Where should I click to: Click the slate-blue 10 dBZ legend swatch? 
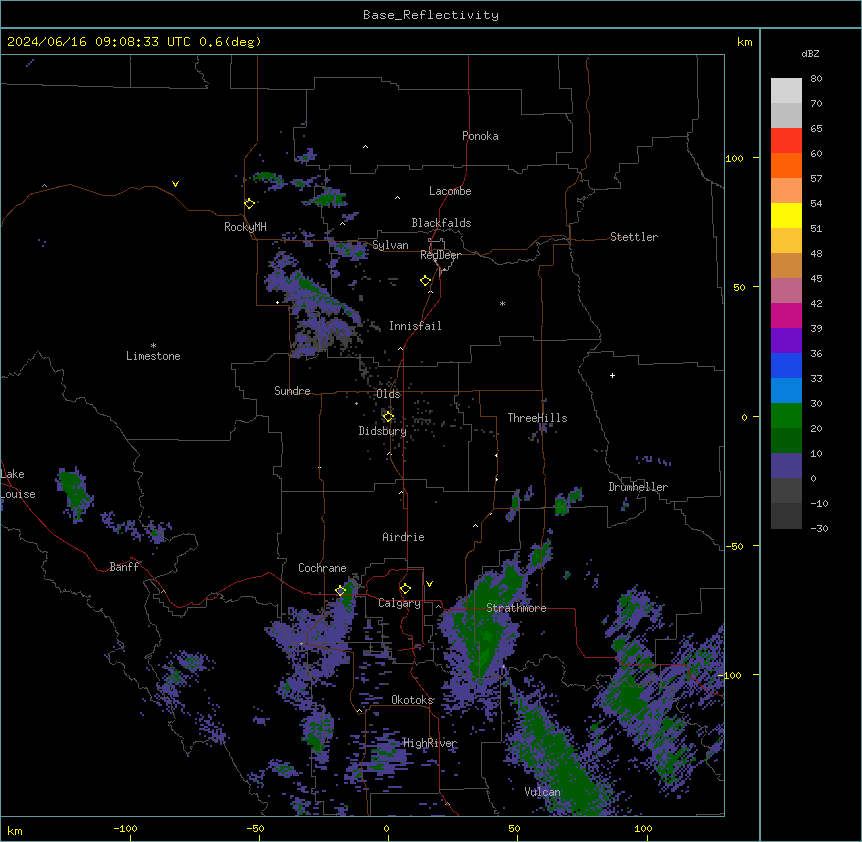pos(786,466)
